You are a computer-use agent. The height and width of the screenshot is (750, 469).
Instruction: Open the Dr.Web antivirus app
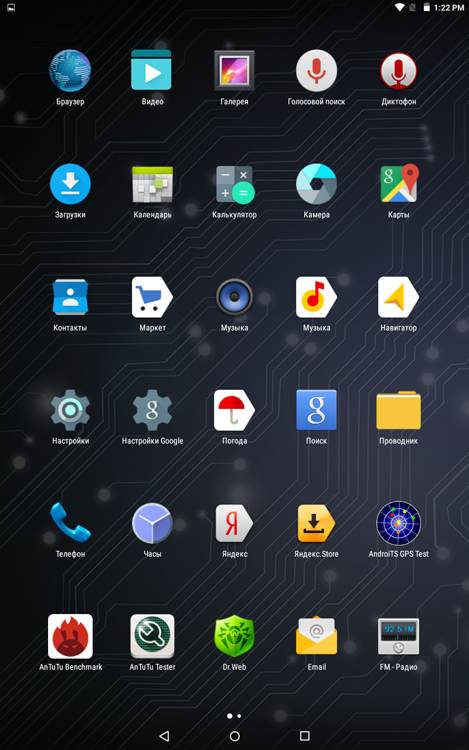[234, 636]
